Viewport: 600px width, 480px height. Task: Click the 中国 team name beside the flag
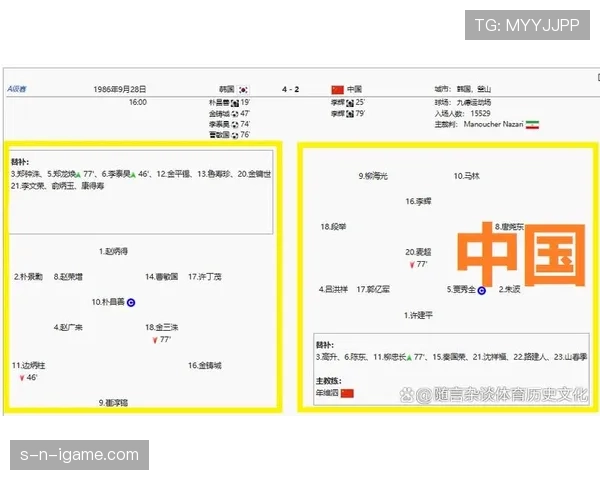pyautogui.click(x=354, y=89)
